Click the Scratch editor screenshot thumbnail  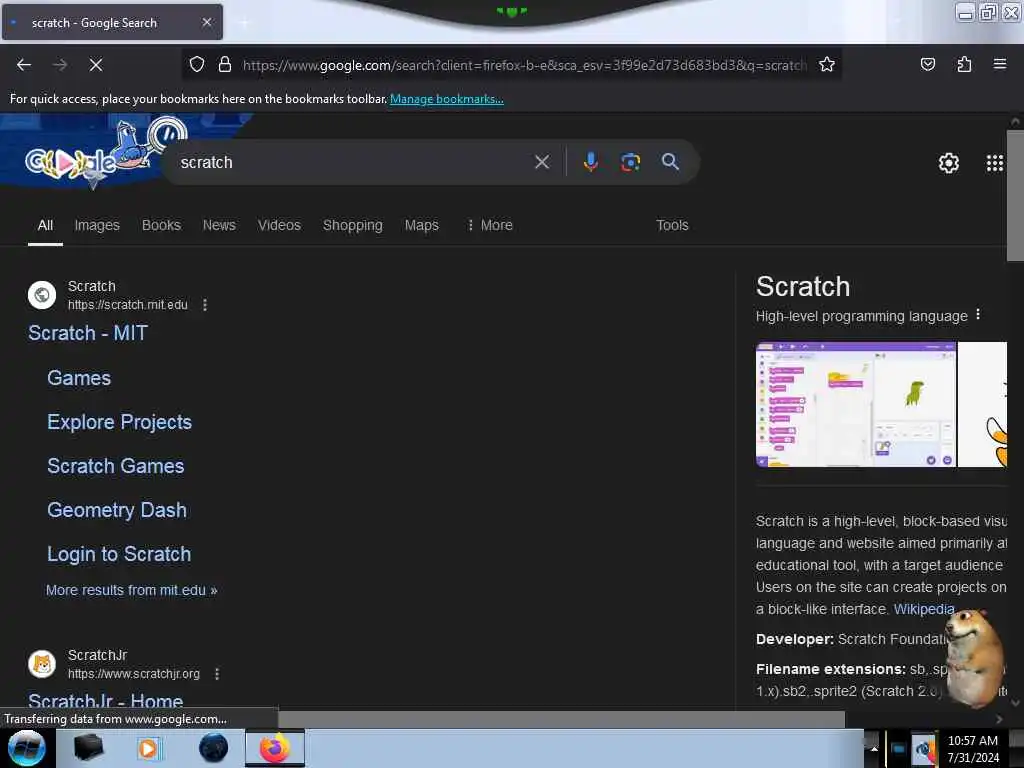click(856, 404)
